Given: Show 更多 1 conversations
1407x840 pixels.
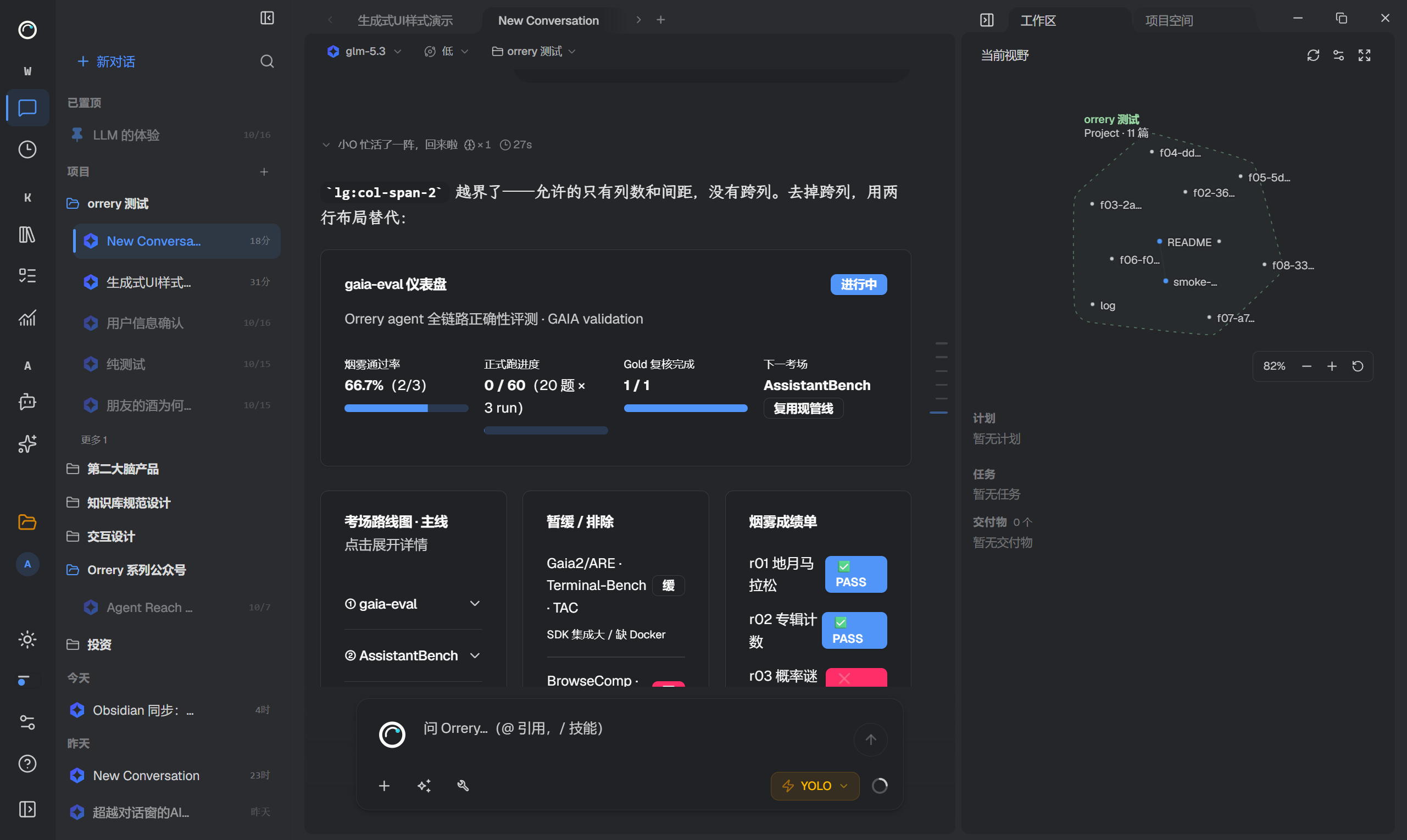Looking at the screenshot, I should click(x=94, y=440).
